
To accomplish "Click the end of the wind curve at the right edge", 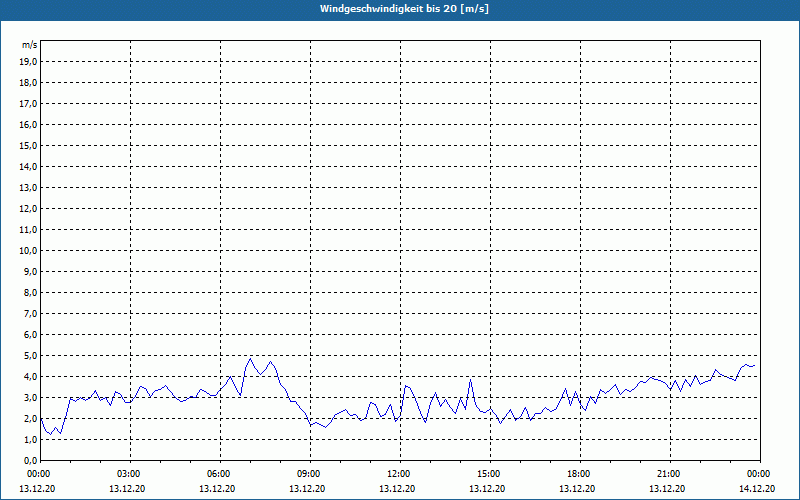I will 754,366.
